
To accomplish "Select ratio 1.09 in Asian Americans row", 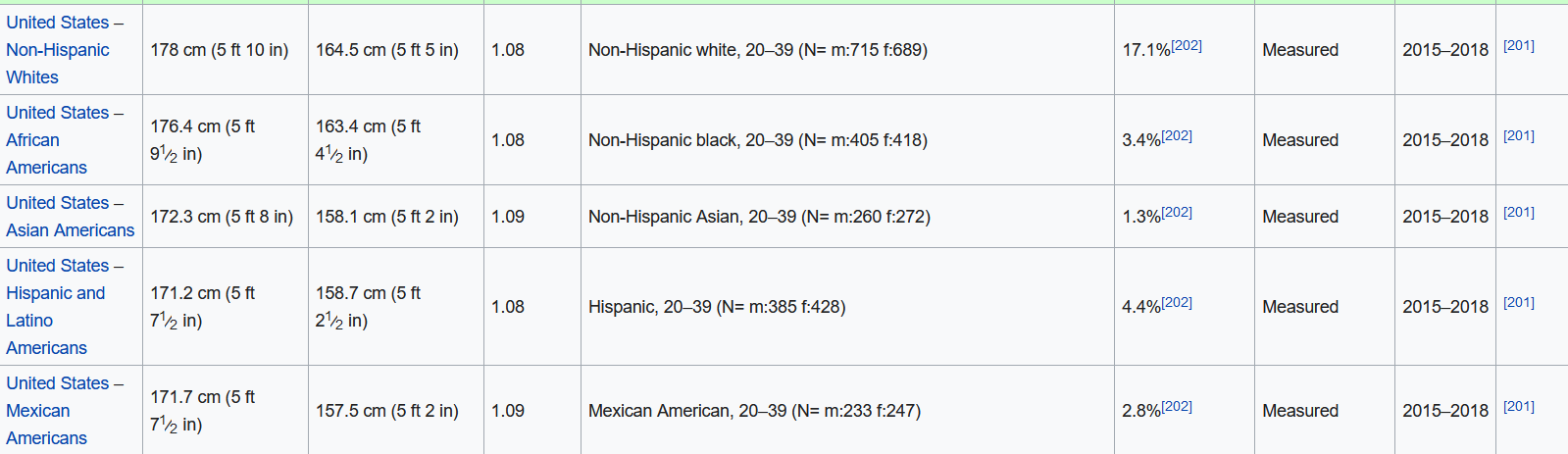I will (508, 217).
